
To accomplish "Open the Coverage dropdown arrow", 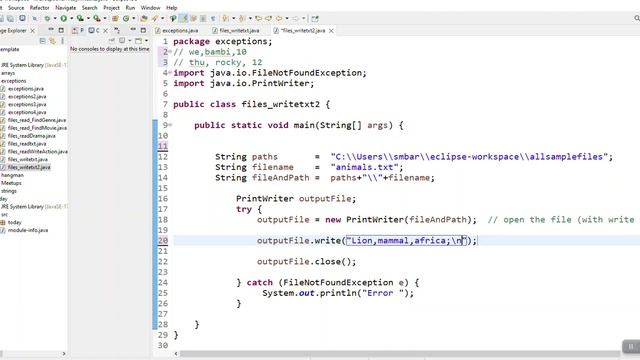I will click(x=88, y=18).
